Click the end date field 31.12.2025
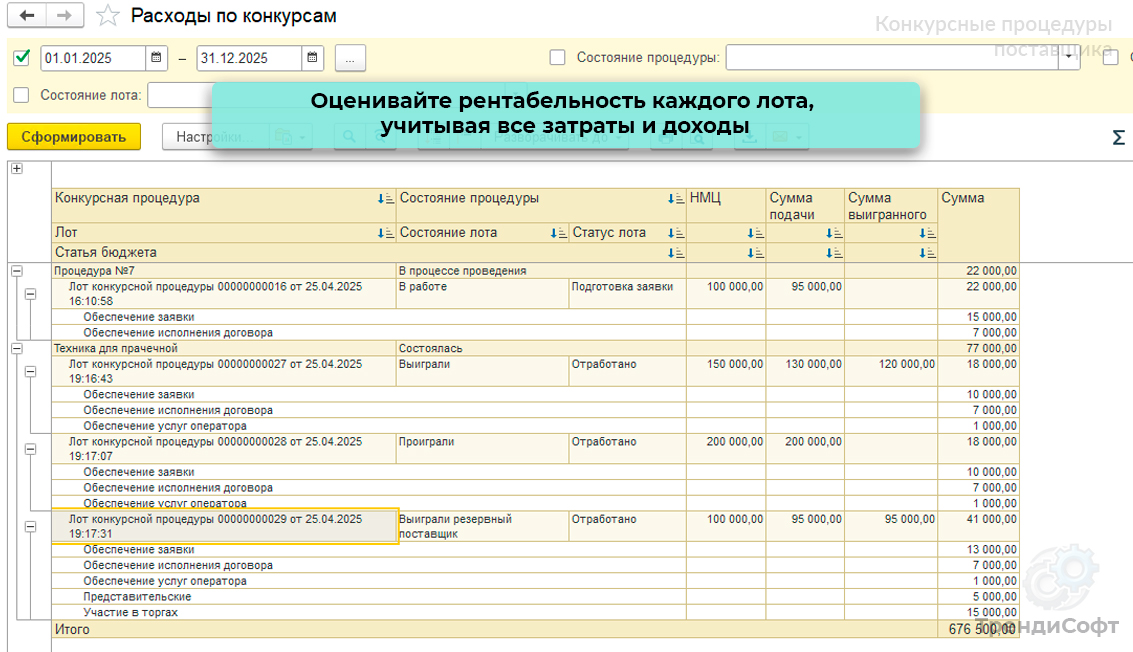The image size is (1133, 652). (249, 58)
